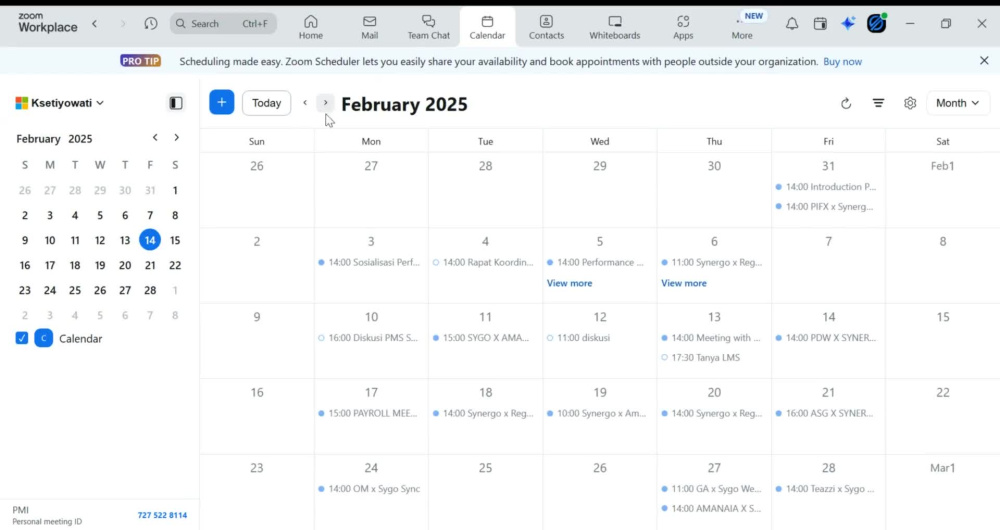Open 14:00 AMANAIA X S event
The height and width of the screenshot is (530, 1000).
[x=713, y=509]
